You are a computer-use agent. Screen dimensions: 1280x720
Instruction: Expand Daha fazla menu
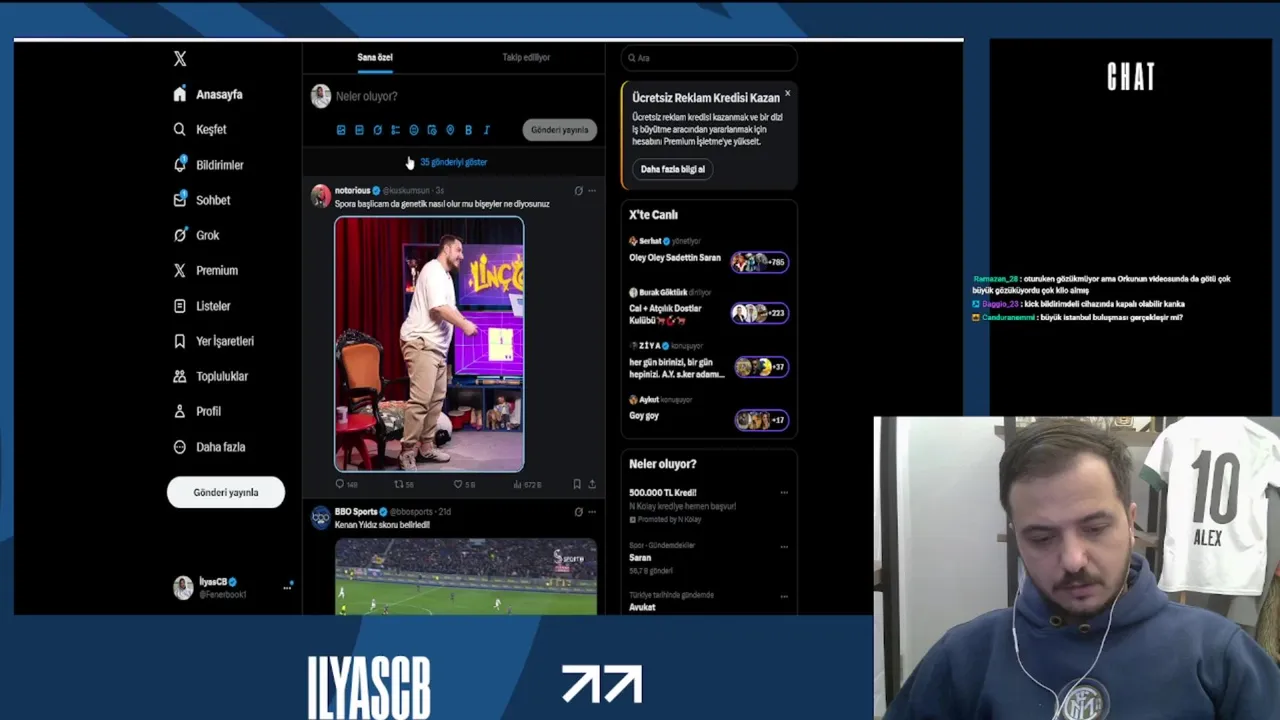[209, 447]
